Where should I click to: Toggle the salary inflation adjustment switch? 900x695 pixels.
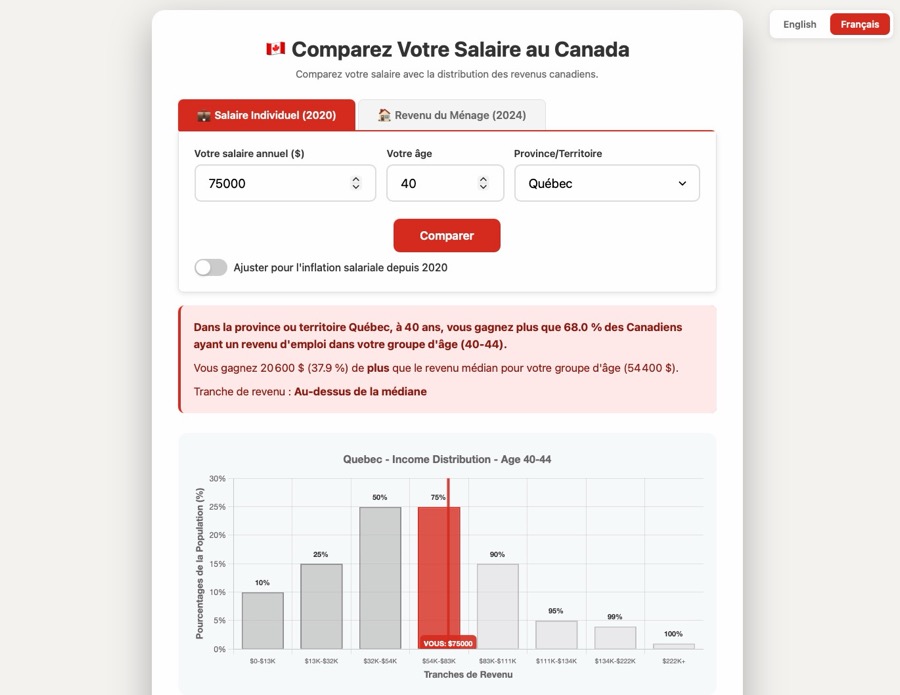click(x=211, y=267)
